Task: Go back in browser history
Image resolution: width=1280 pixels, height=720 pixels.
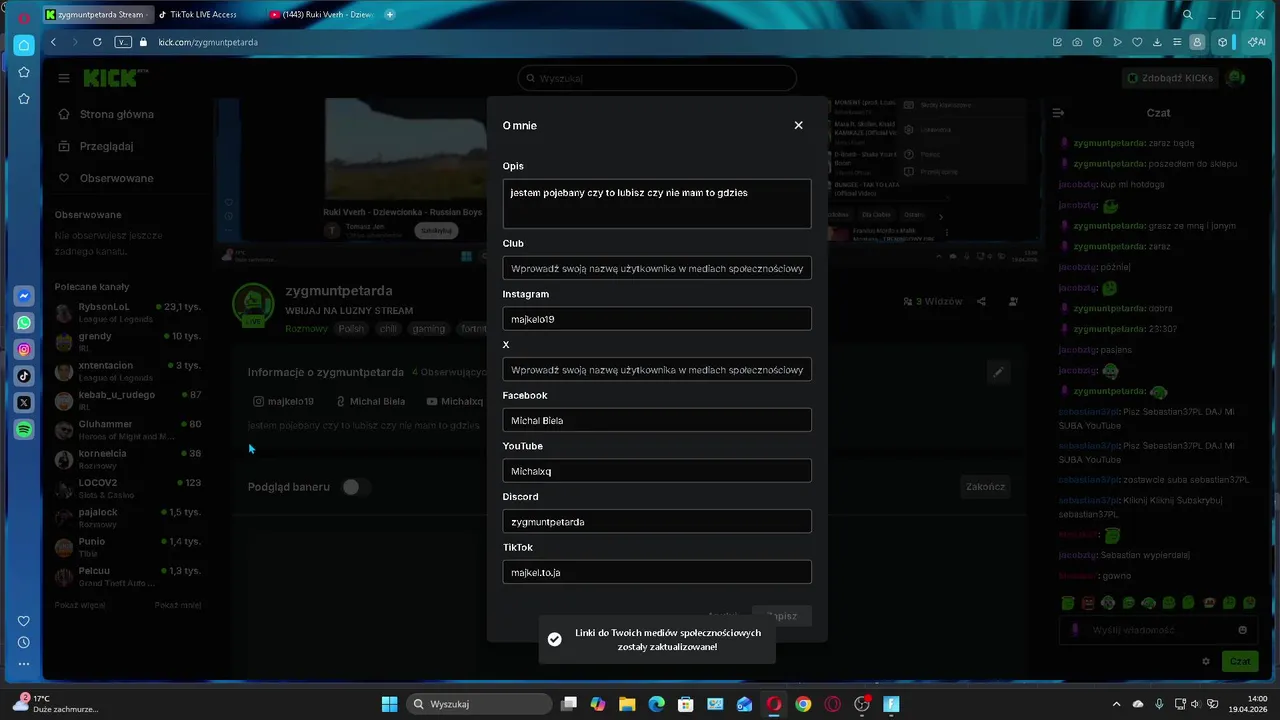Action: pos(53,42)
